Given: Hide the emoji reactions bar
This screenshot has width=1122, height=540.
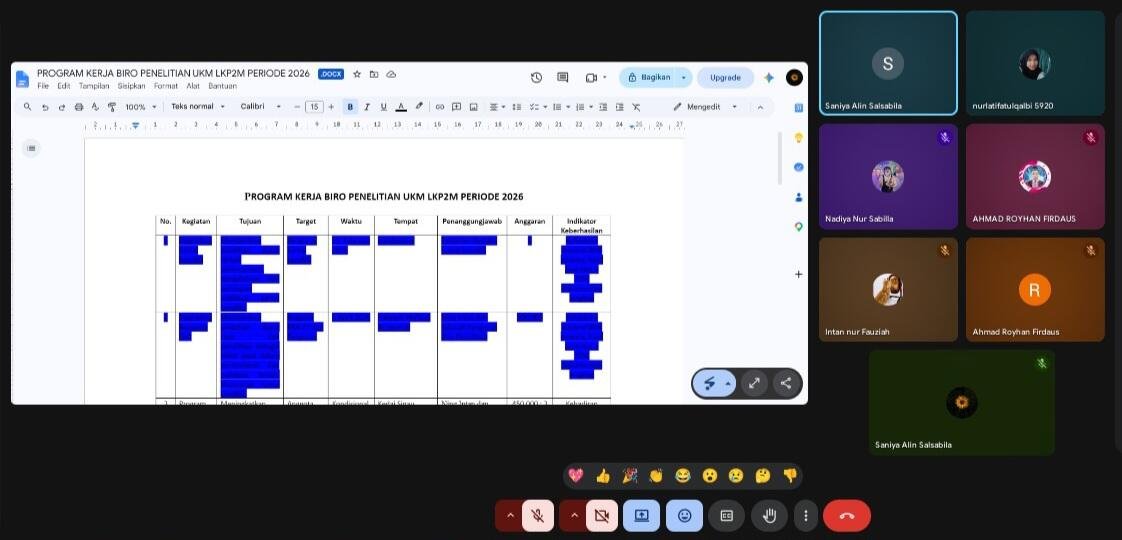Looking at the screenshot, I should pos(684,516).
